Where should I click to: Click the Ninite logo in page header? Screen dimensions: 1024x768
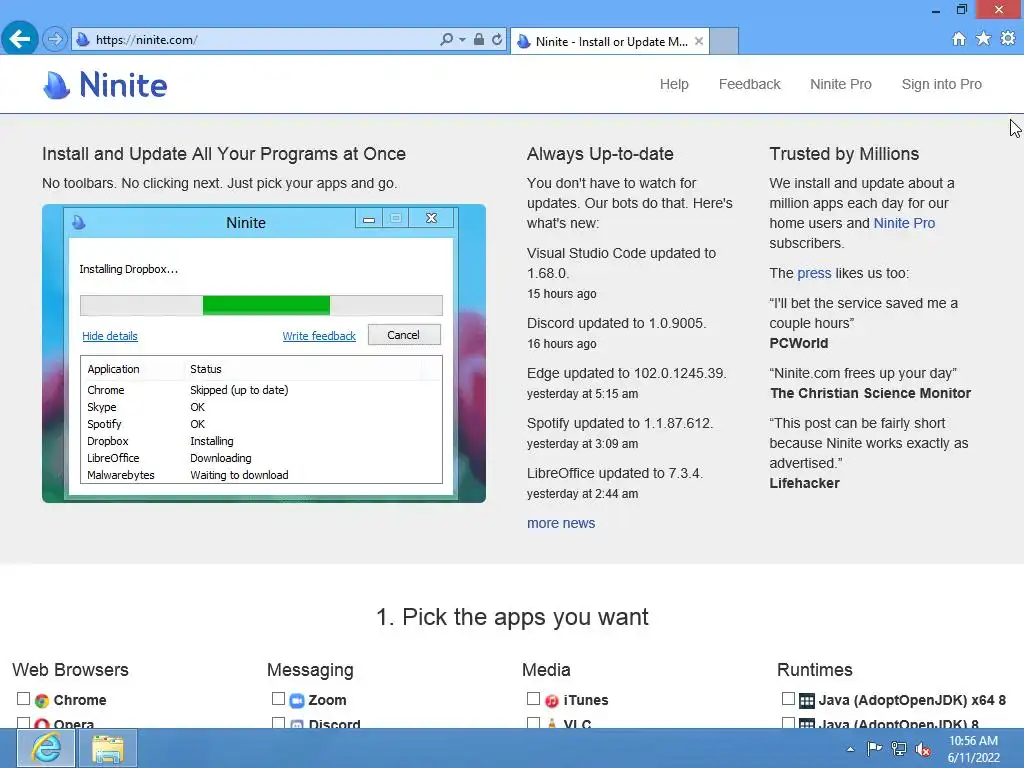tap(105, 85)
